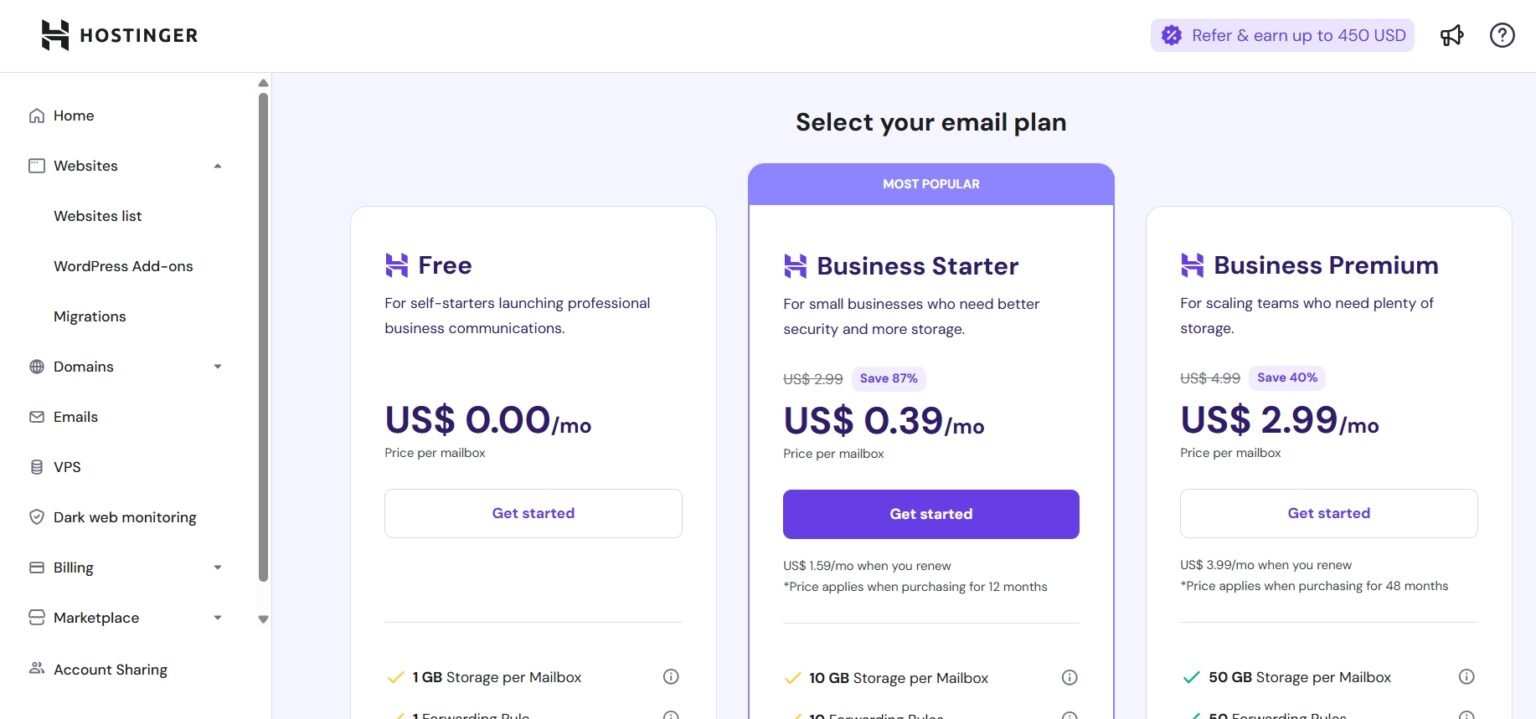This screenshot has width=1536, height=719.
Task: Open the announcements megaphone icon
Action: (1452, 35)
